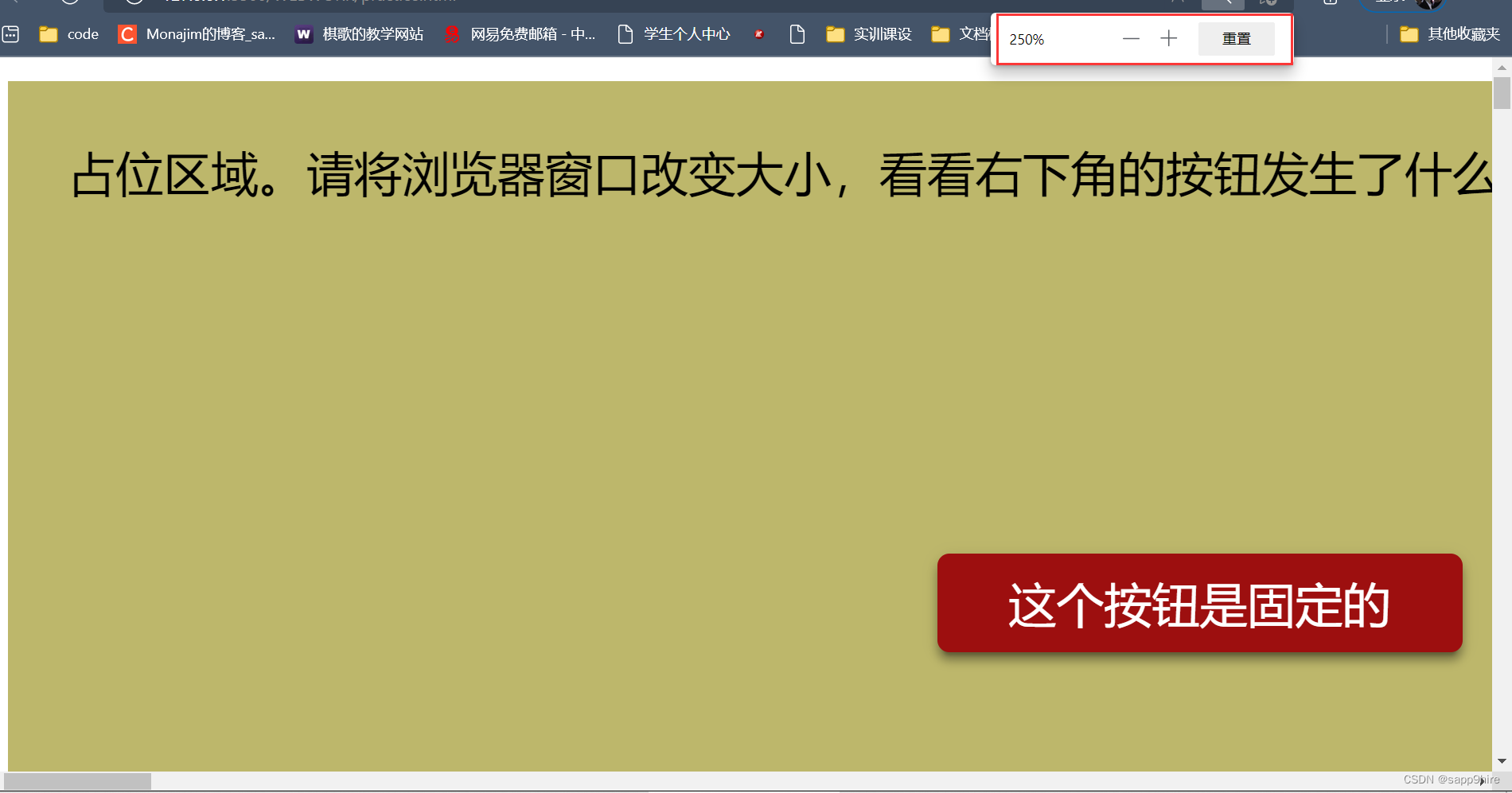
Task: Click the untitled page bookmark next to 实训课设
Action: click(x=797, y=34)
